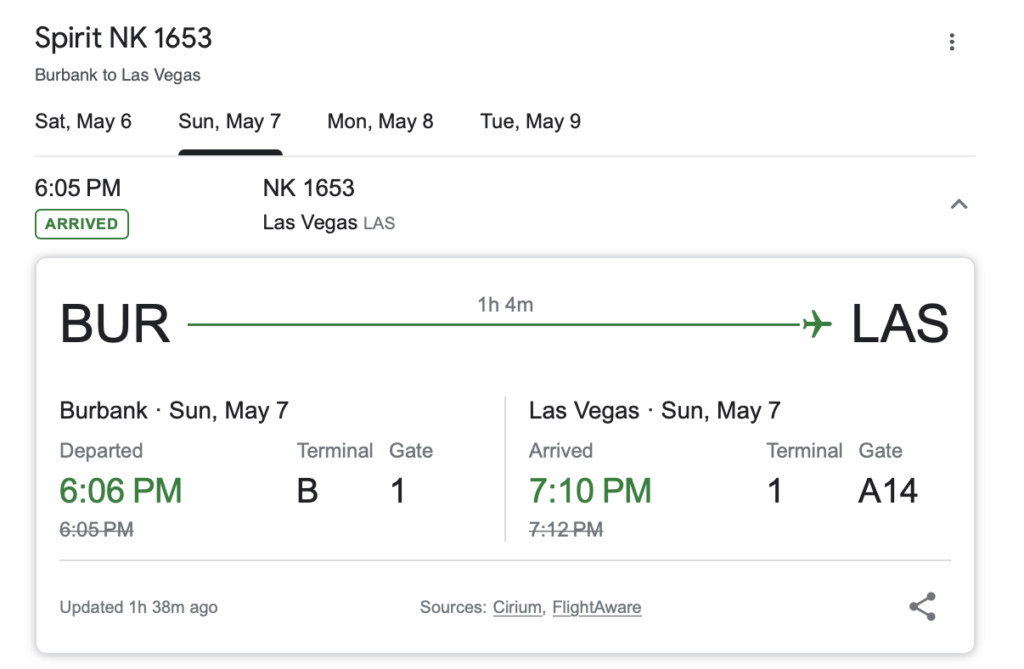The width and height of the screenshot is (1024, 669).
Task: Click the green arrival time 7:10 PM
Action: pyautogui.click(x=589, y=490)
